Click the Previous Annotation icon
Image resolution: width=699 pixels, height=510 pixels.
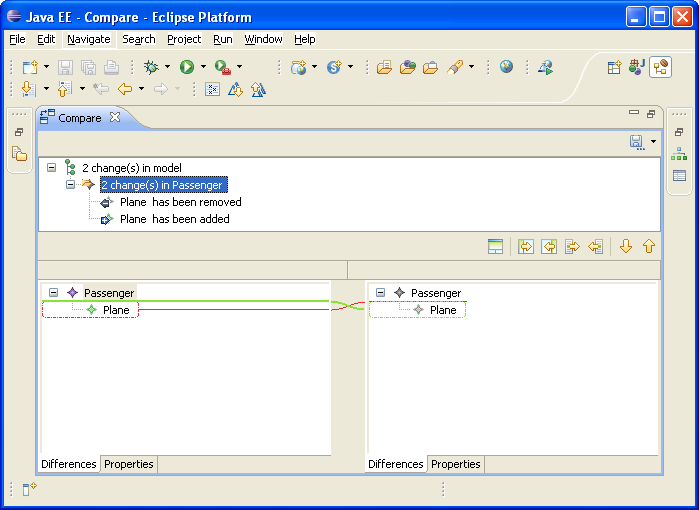tap(65, 89)
